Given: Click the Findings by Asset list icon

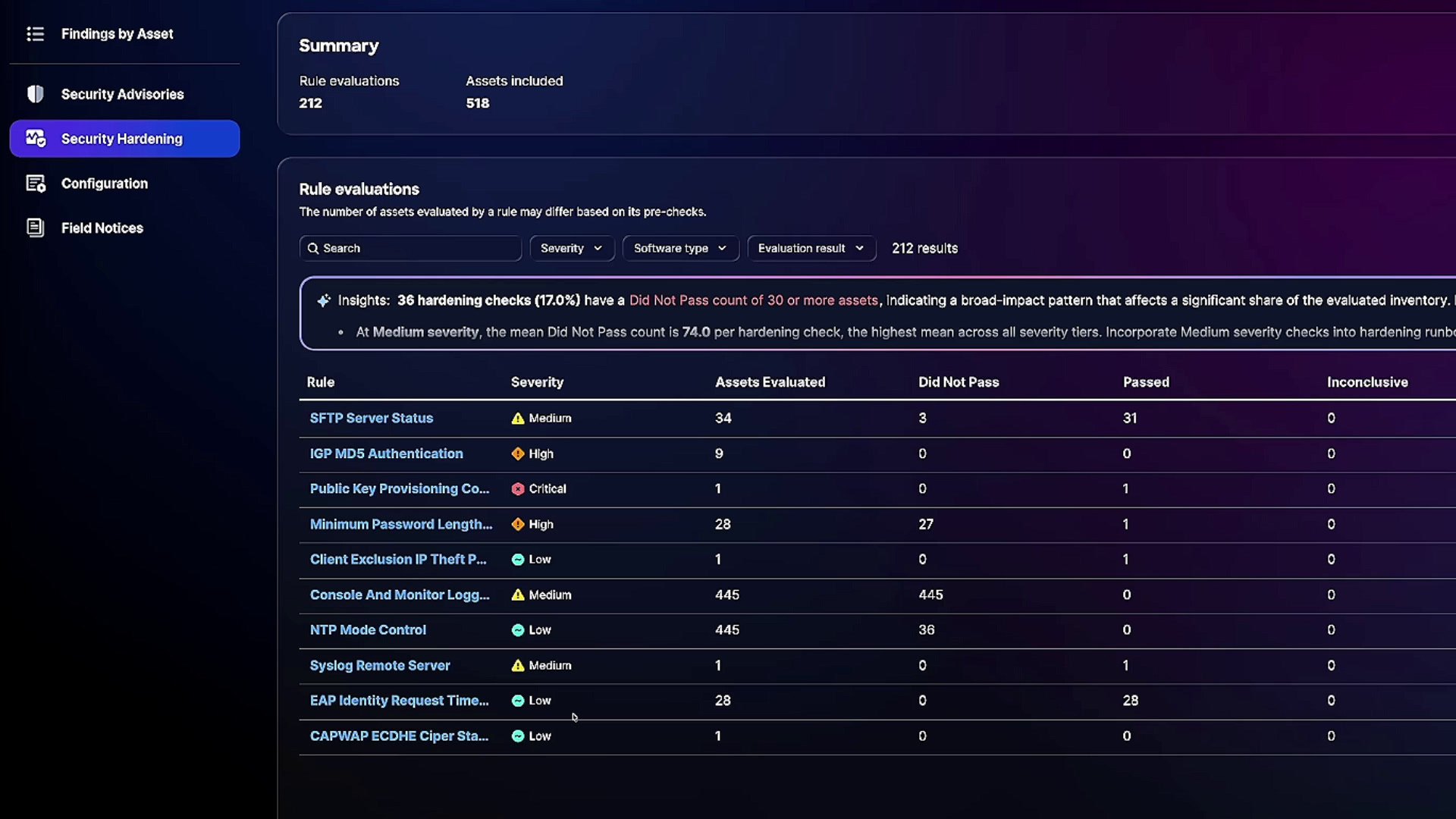Looking at the screenshot, I should pyautogui.click(x=35, y=34).
